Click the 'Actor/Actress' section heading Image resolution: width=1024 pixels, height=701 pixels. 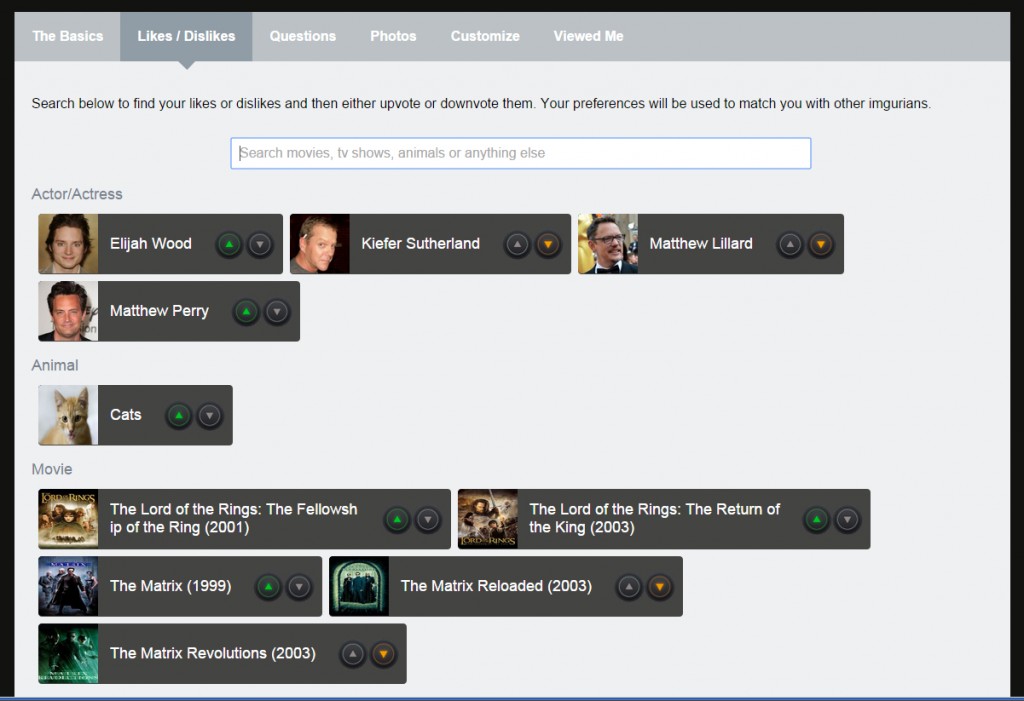(77, 194)
